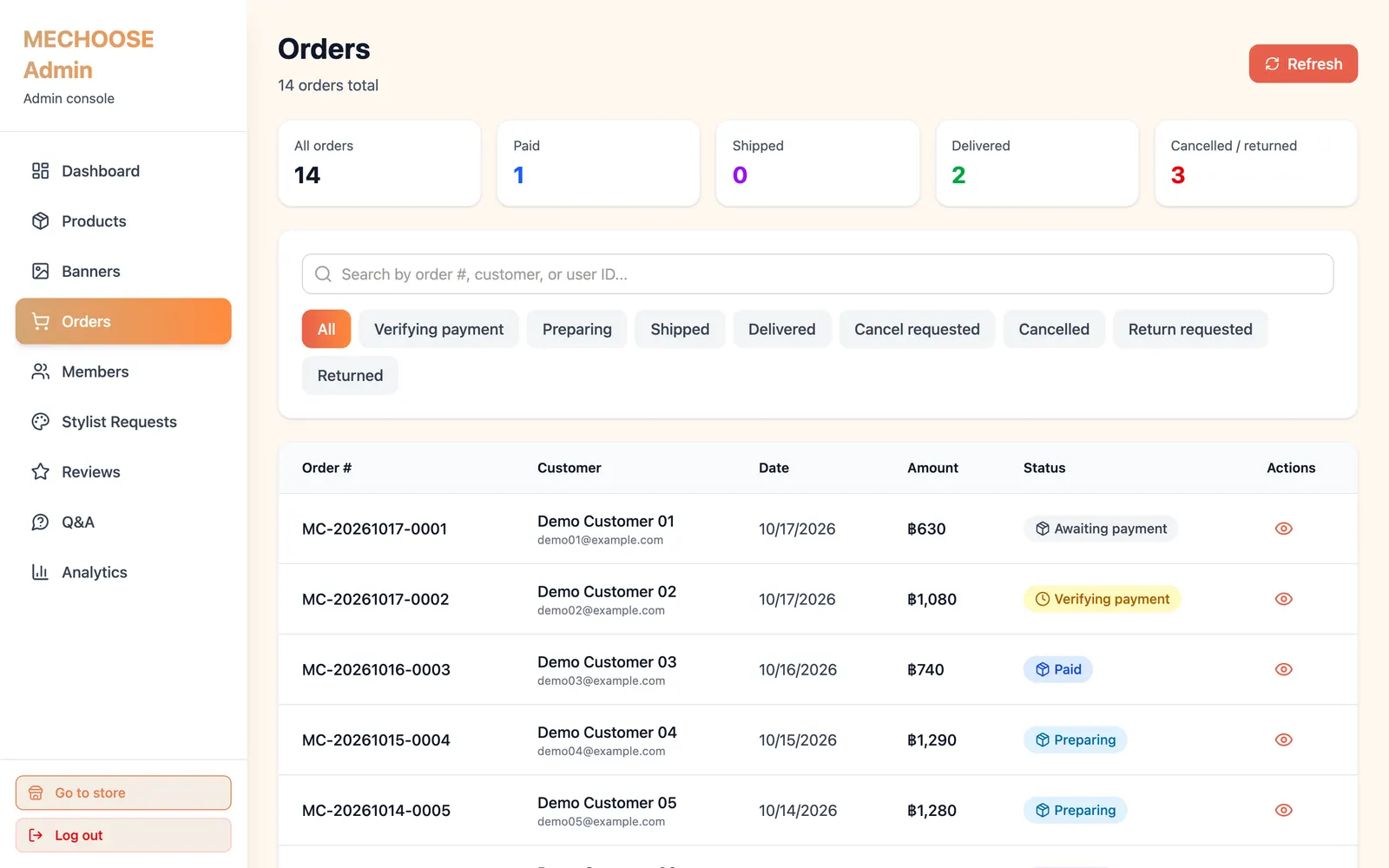View order MC-20261017-0001 via eye icon

click(1283, 529)
